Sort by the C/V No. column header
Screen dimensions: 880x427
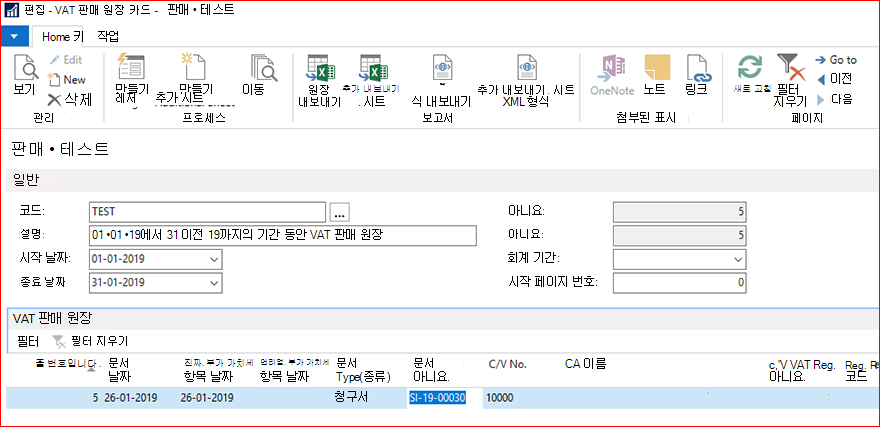pyautogui.click(x=508, y=364)
